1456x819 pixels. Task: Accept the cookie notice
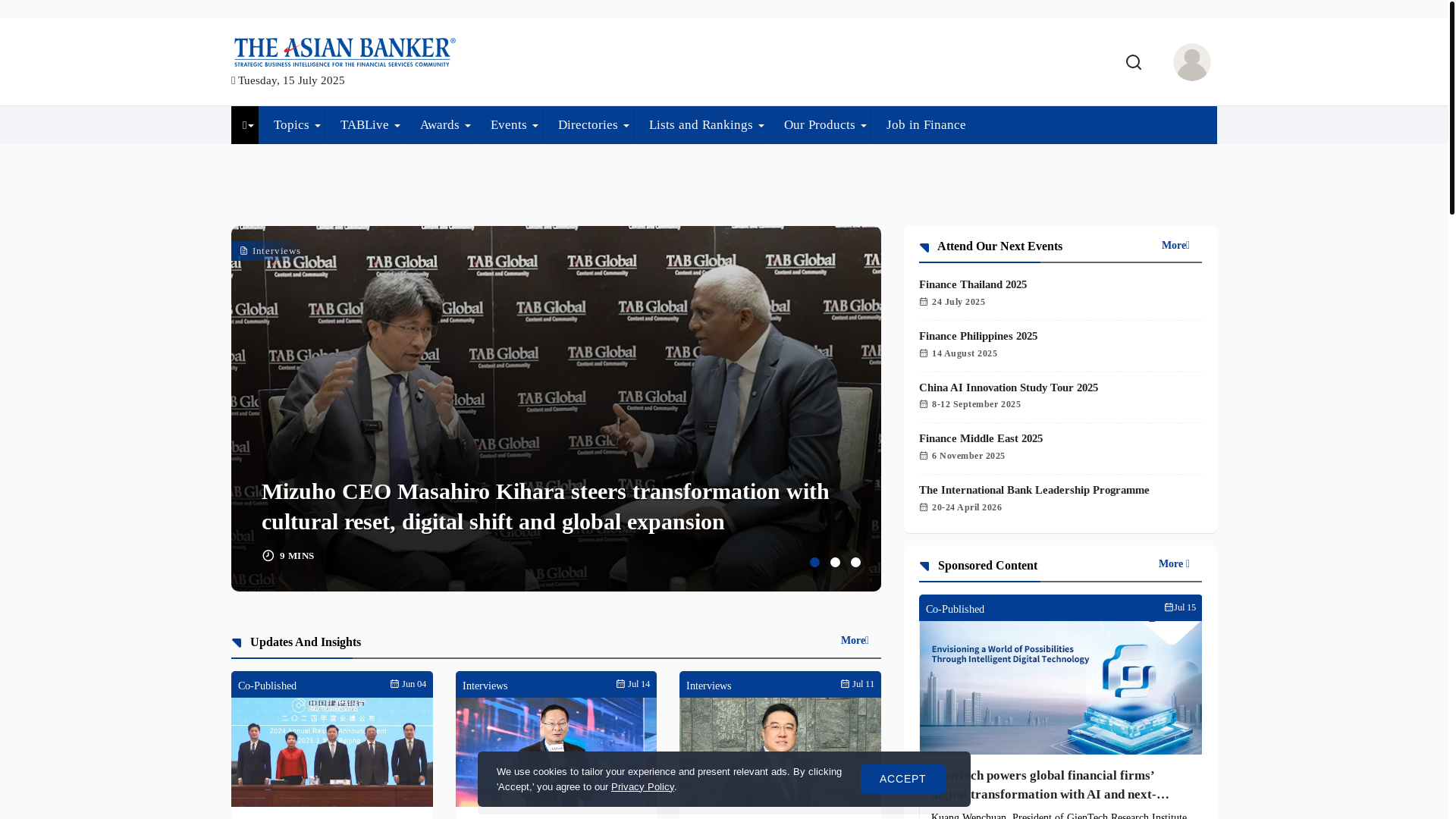pyautogui.click(x=902, y=779)
